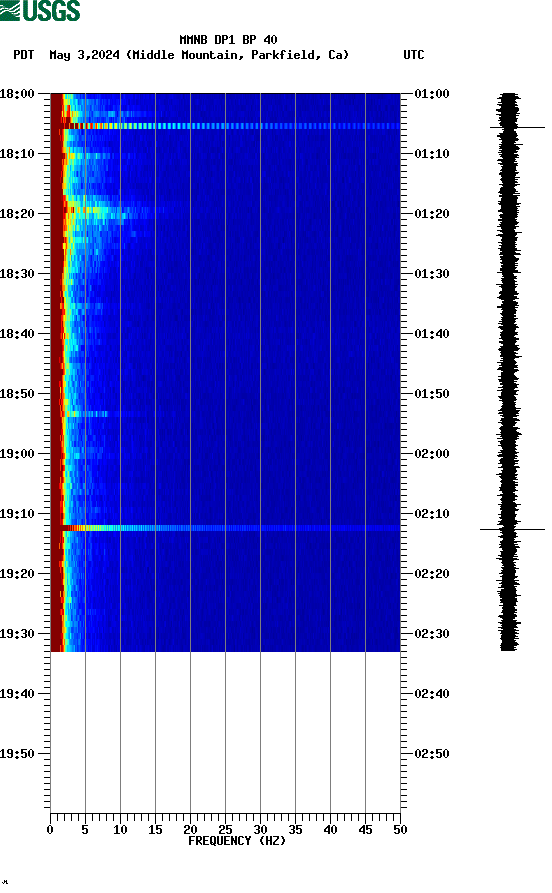Click the seismogram event tick near 02:12 UTC
The width and height of the screenshot is (552, 893).
click(x=512, y=530)
